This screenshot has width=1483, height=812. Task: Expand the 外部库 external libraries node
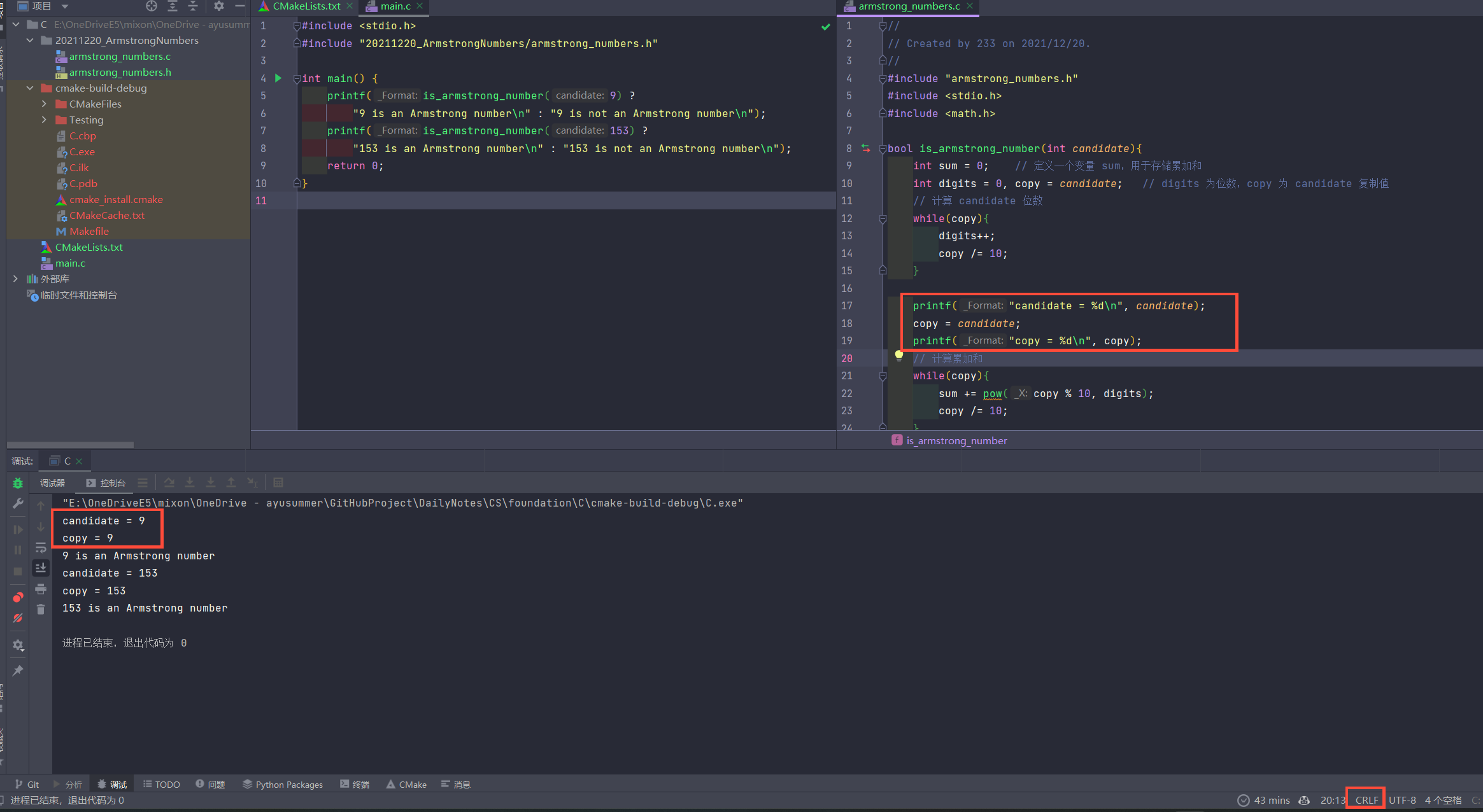tap(16, 279)
